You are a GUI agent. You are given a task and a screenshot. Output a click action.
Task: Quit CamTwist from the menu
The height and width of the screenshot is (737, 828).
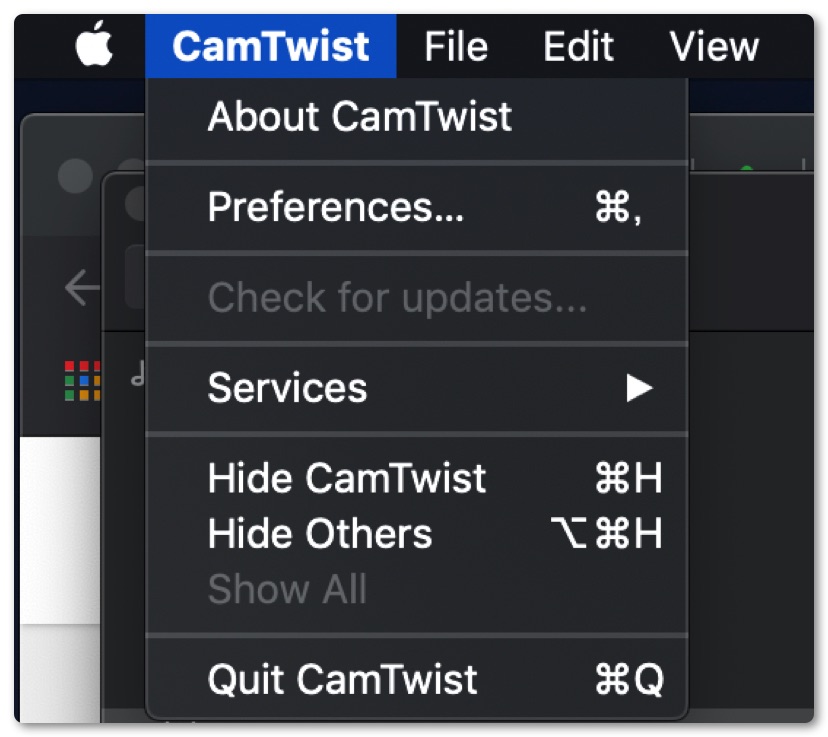click(x=342, y=680)
